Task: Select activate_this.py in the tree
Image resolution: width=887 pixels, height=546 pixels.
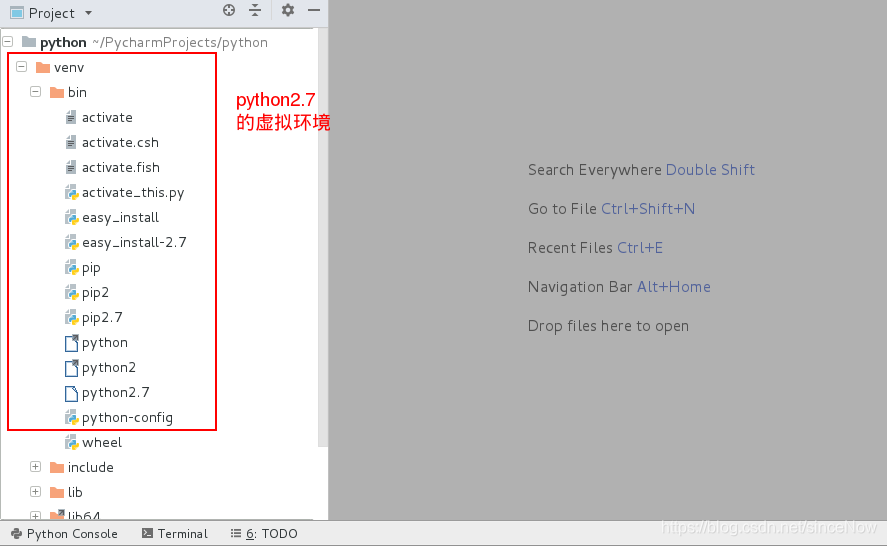Action: [133, 192]
